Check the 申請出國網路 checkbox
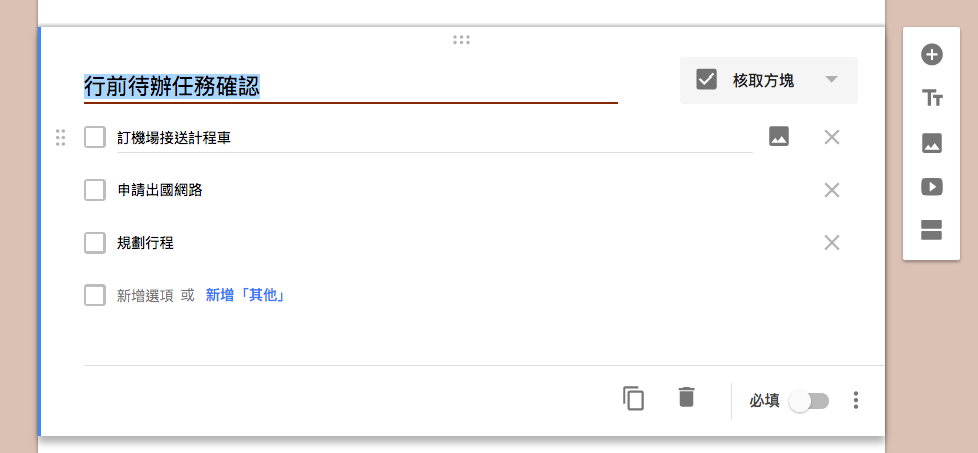The height and width of the screenshot is (453, 978). coord(95,190)
